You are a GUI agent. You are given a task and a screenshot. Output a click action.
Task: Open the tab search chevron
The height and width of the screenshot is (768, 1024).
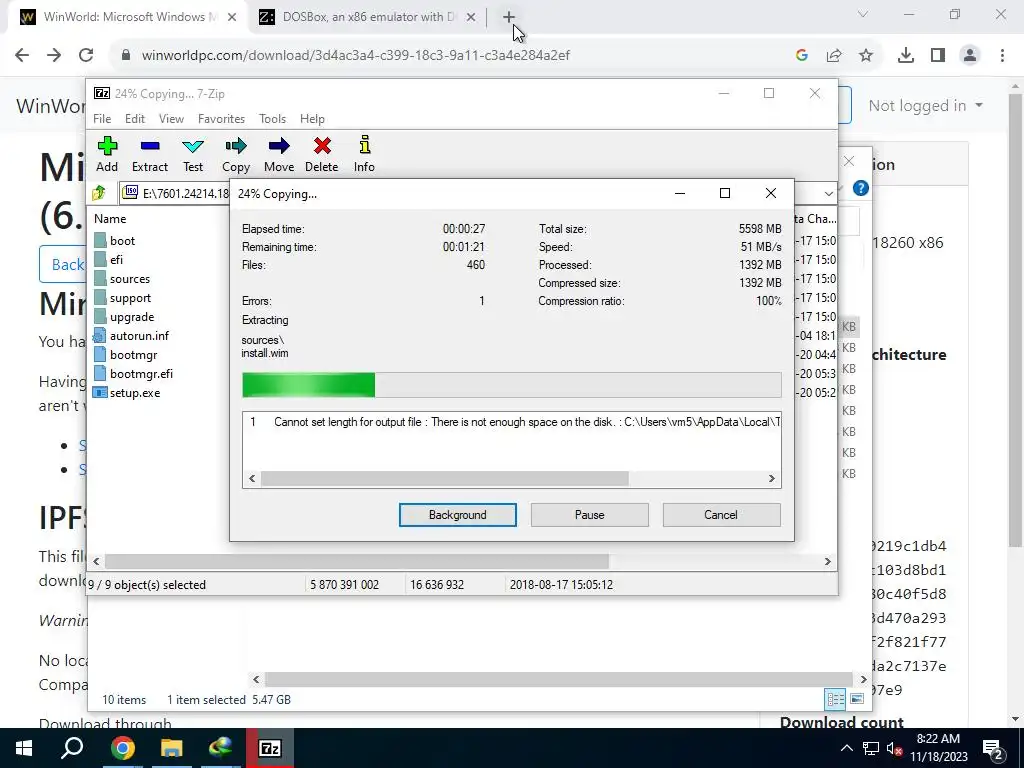click(863, 14)
